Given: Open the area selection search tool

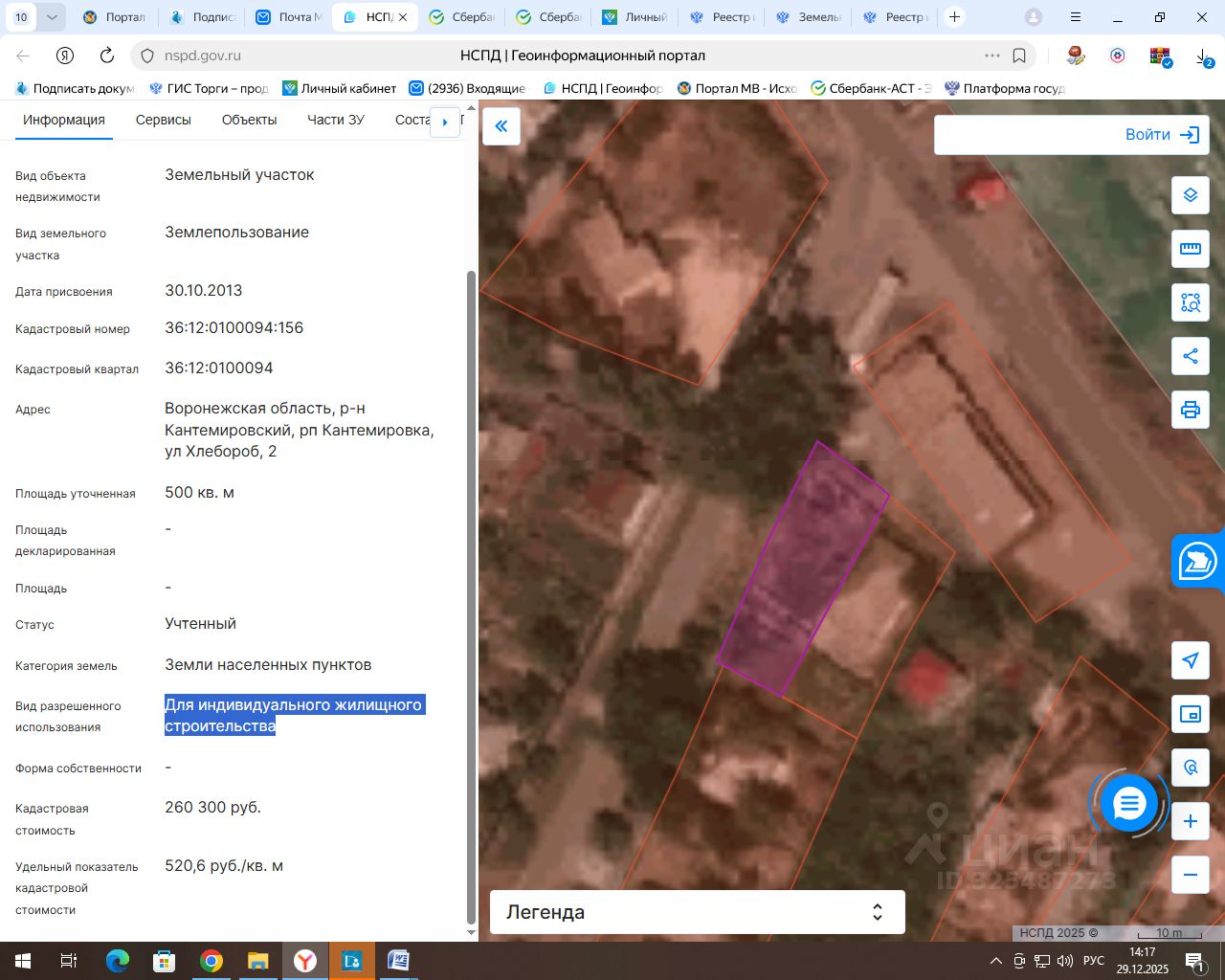Looking at the screenshot, I should [1191, 302].
